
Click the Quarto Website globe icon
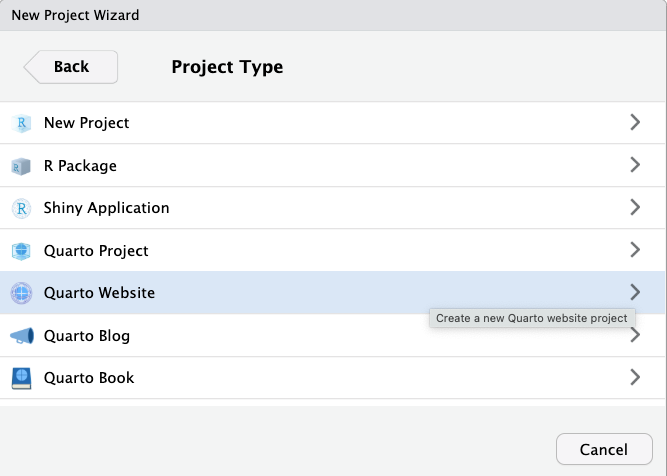[x=21, y=293]
